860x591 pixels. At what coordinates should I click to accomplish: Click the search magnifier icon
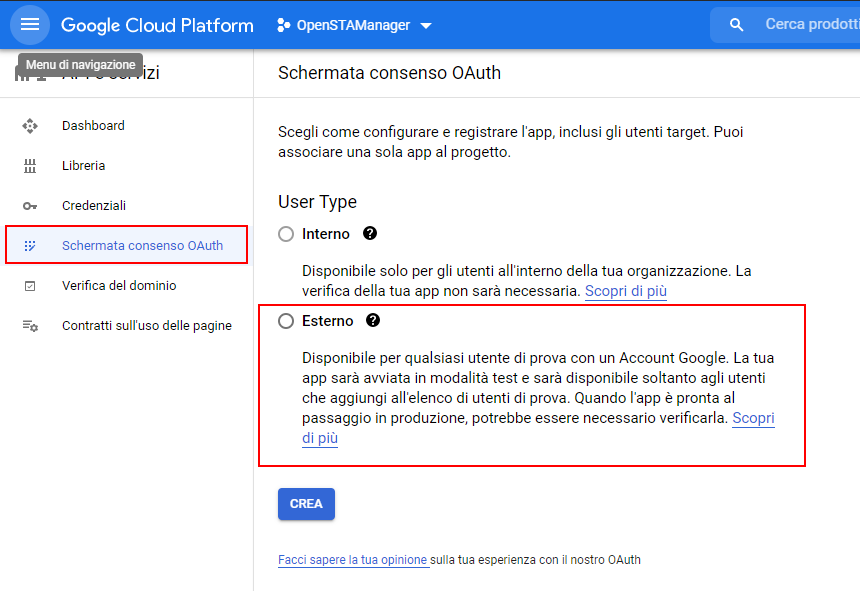pos(737,25)
